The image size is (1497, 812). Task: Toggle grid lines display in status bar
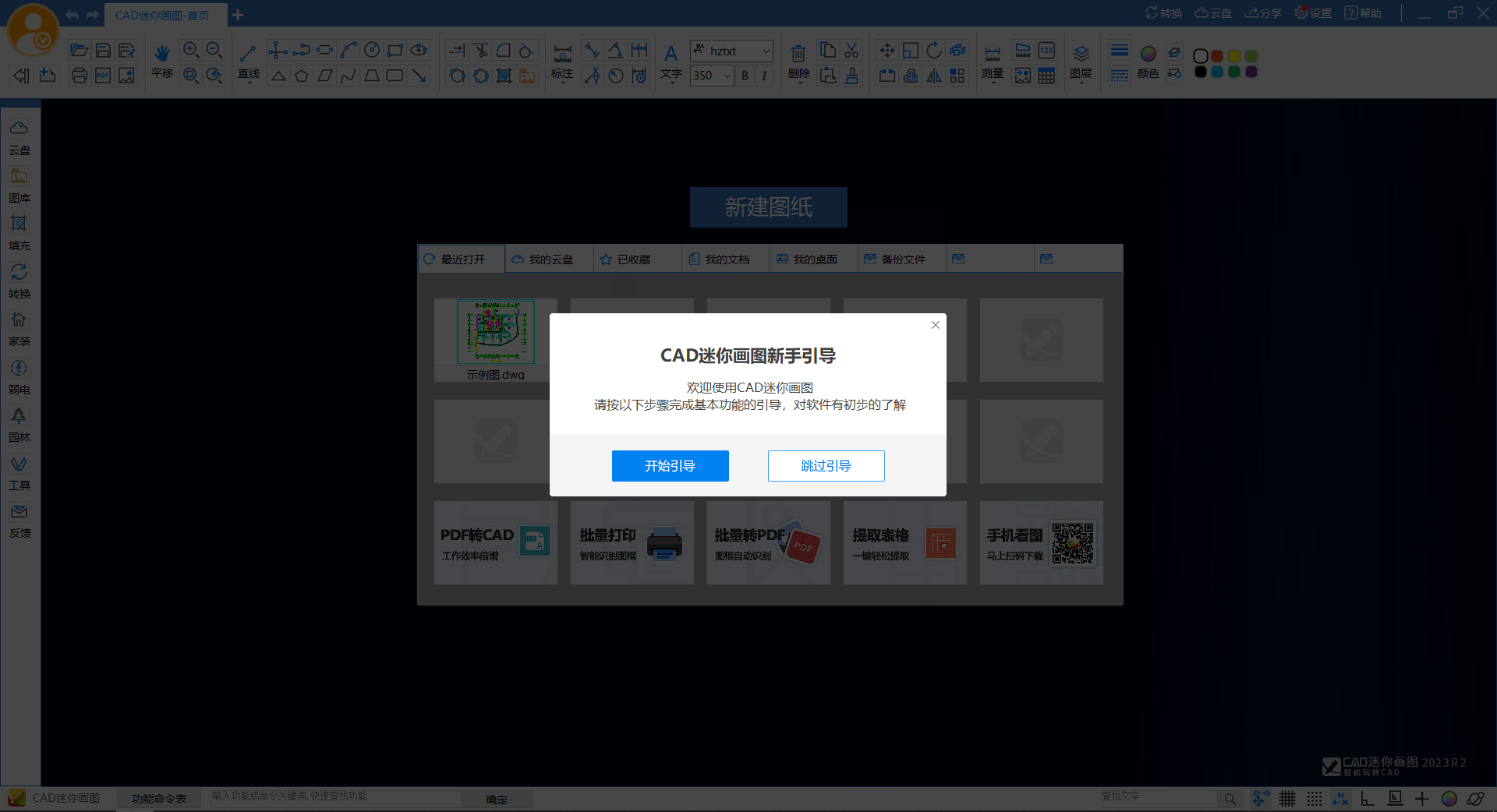pyautogui.click(x=1287, y=799)
